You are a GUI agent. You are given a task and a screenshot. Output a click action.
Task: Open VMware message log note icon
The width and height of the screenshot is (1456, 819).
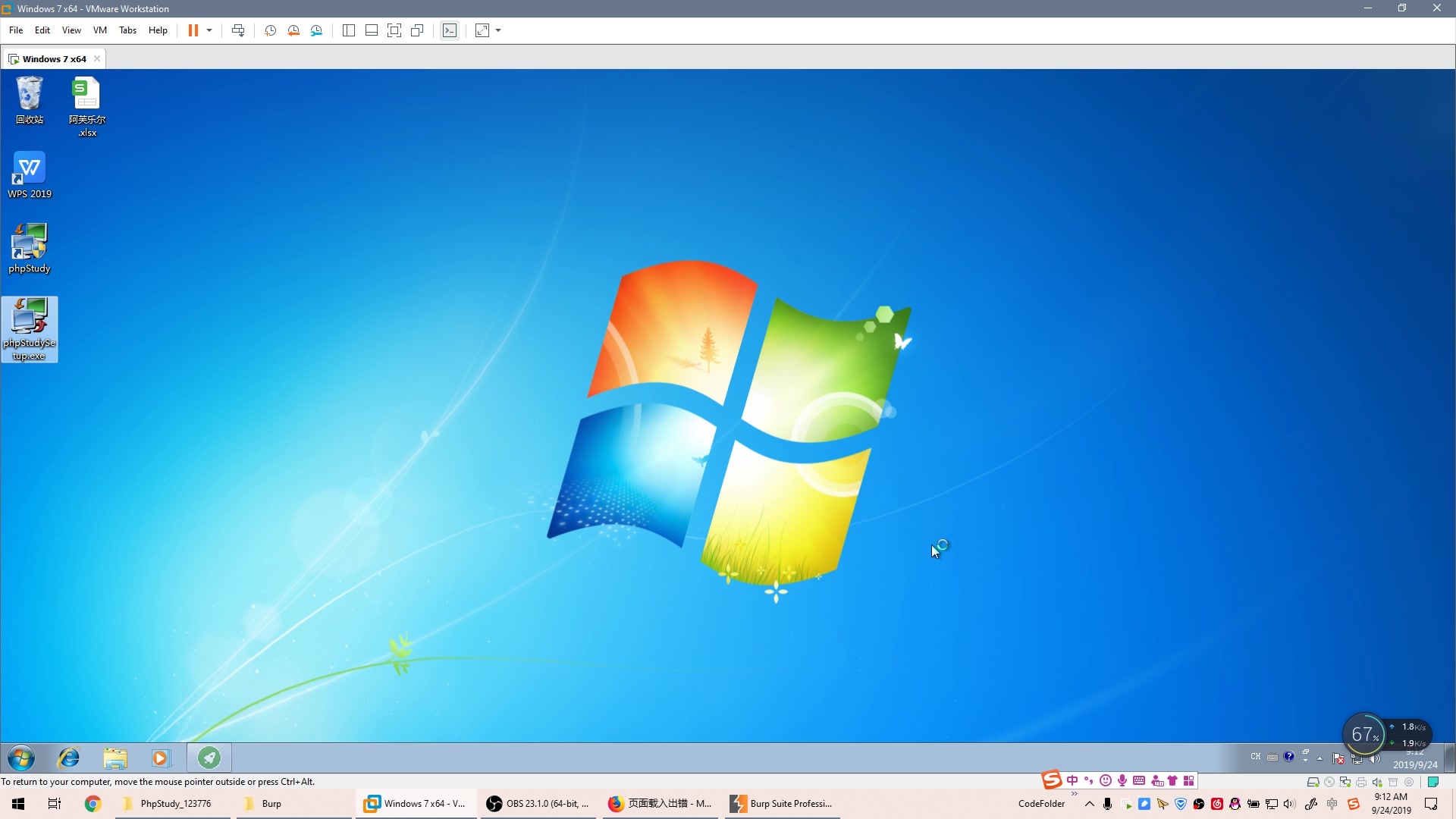tap(1433, 782)
